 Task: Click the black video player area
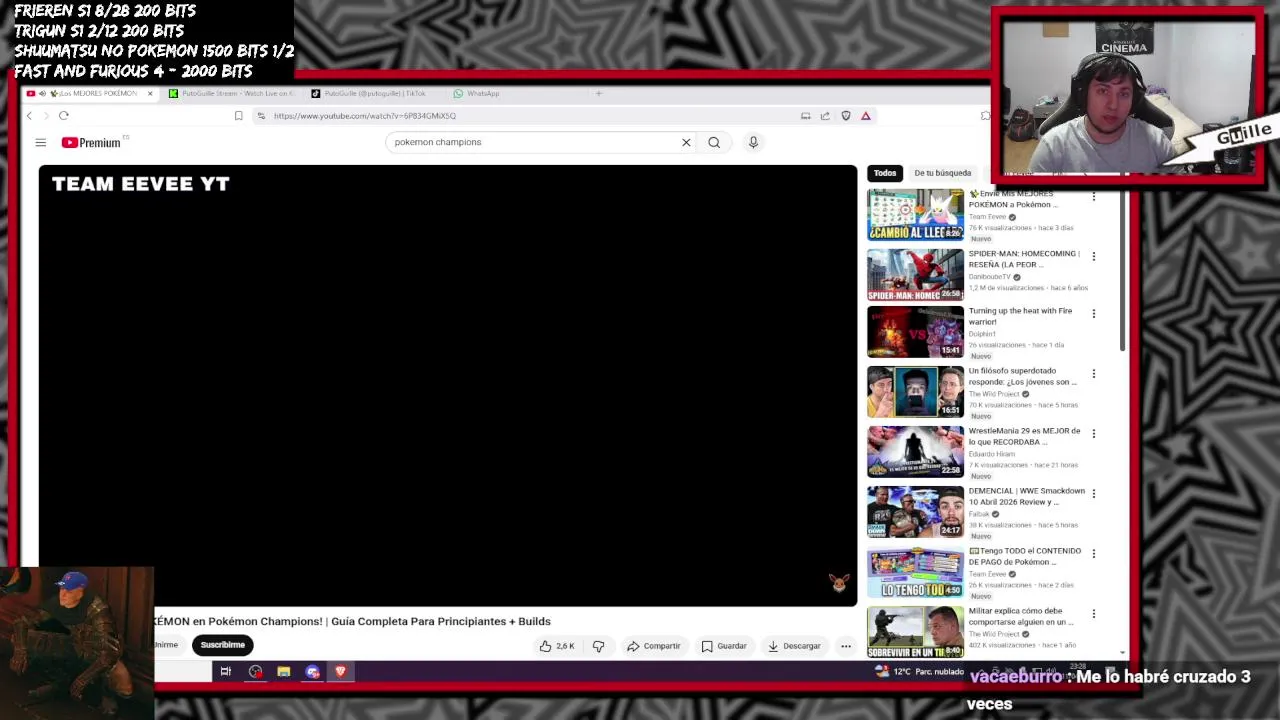(x=448, y=386)
